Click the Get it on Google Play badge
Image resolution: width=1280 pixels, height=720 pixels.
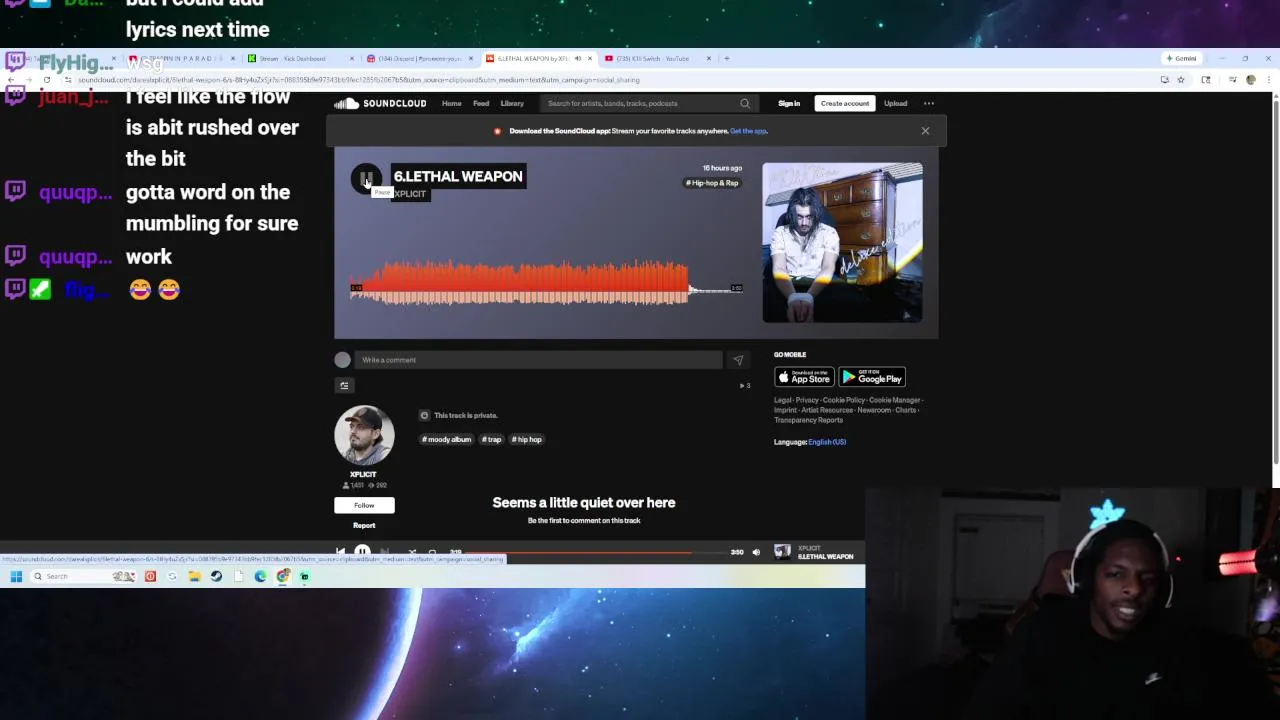(x=872, y=377)
